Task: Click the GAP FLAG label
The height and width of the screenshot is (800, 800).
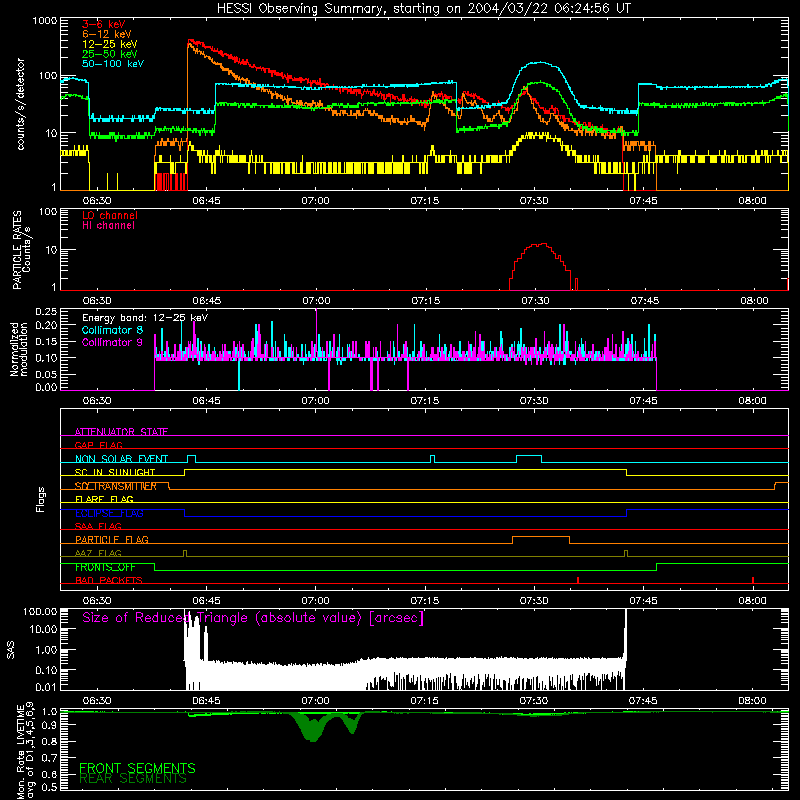Action: pos(98,445)
